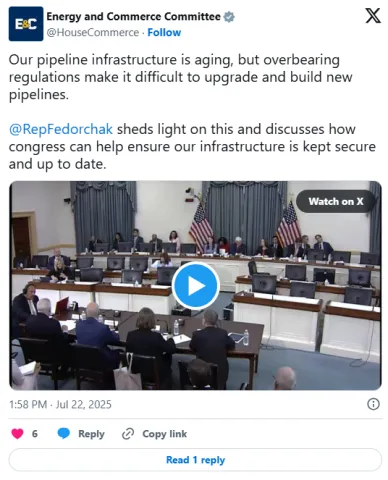The height and width of the screenshot is (480, 388).
Task: Click the blue verified badge icon
Action: [229, 17]
